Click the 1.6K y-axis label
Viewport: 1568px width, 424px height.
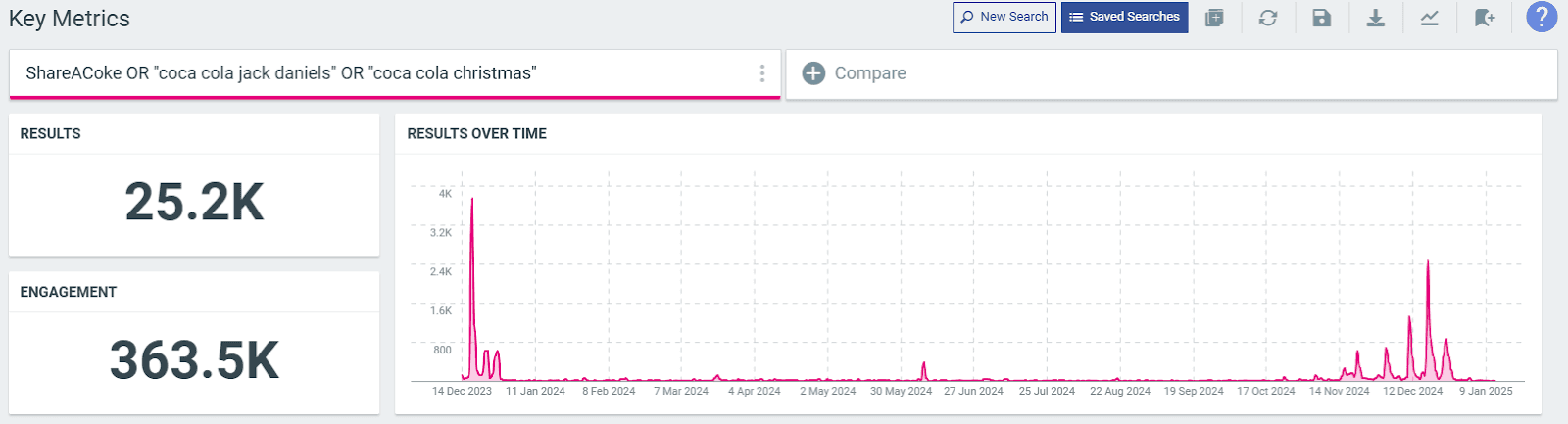click(x=441, y=311)
